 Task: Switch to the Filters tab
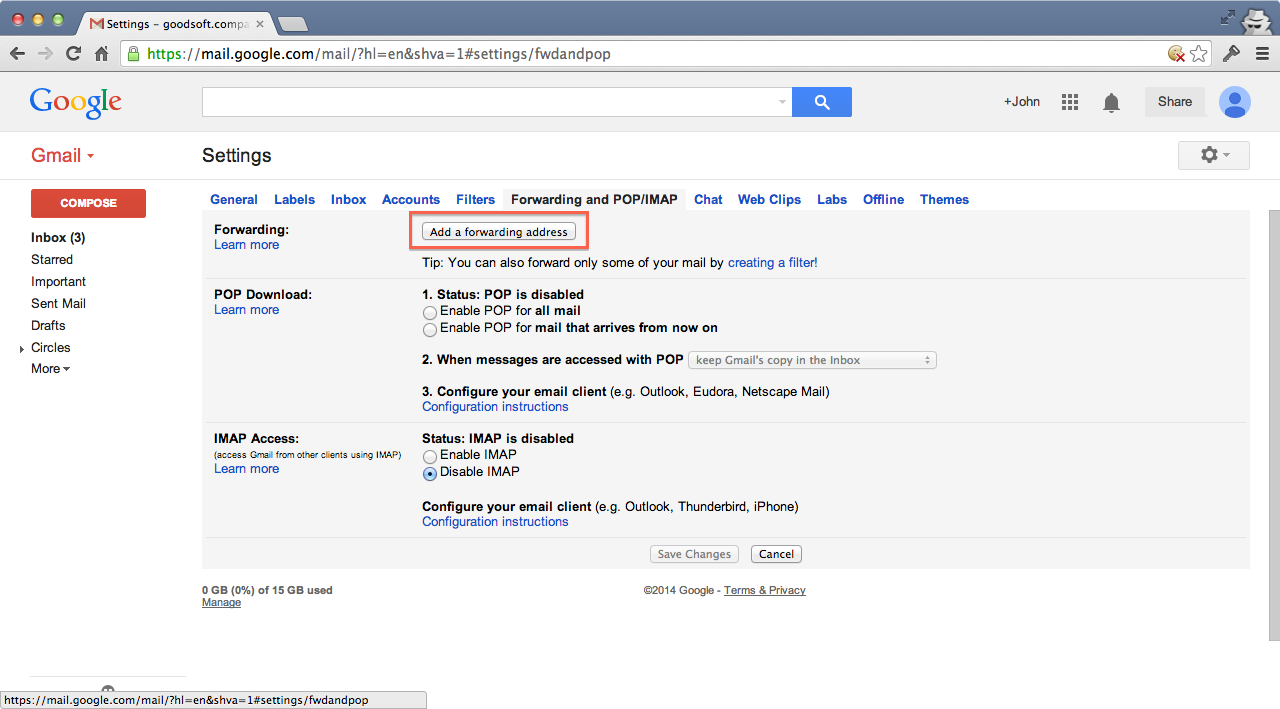[476, 200]
